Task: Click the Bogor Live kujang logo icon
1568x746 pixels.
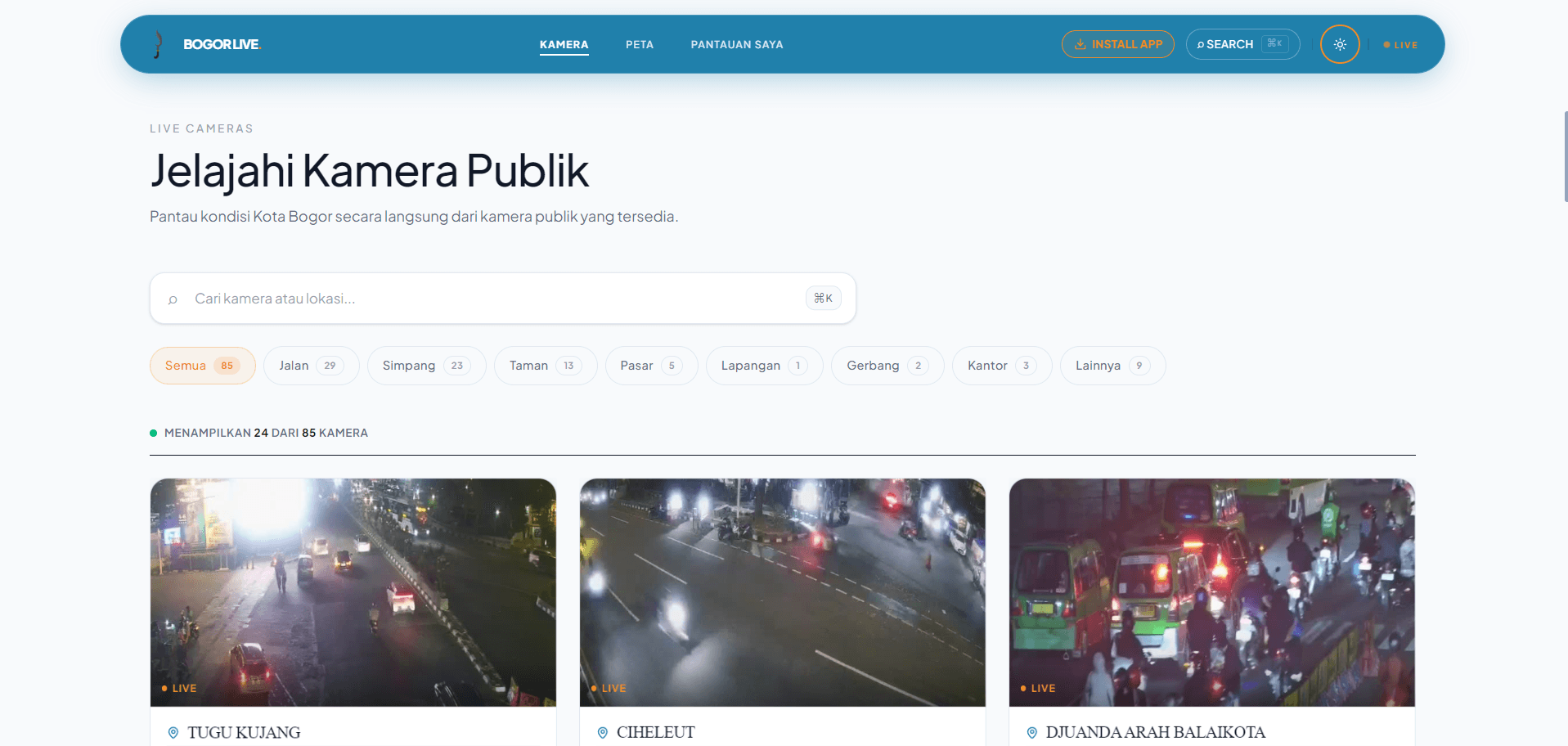Action: click(158, 44)
